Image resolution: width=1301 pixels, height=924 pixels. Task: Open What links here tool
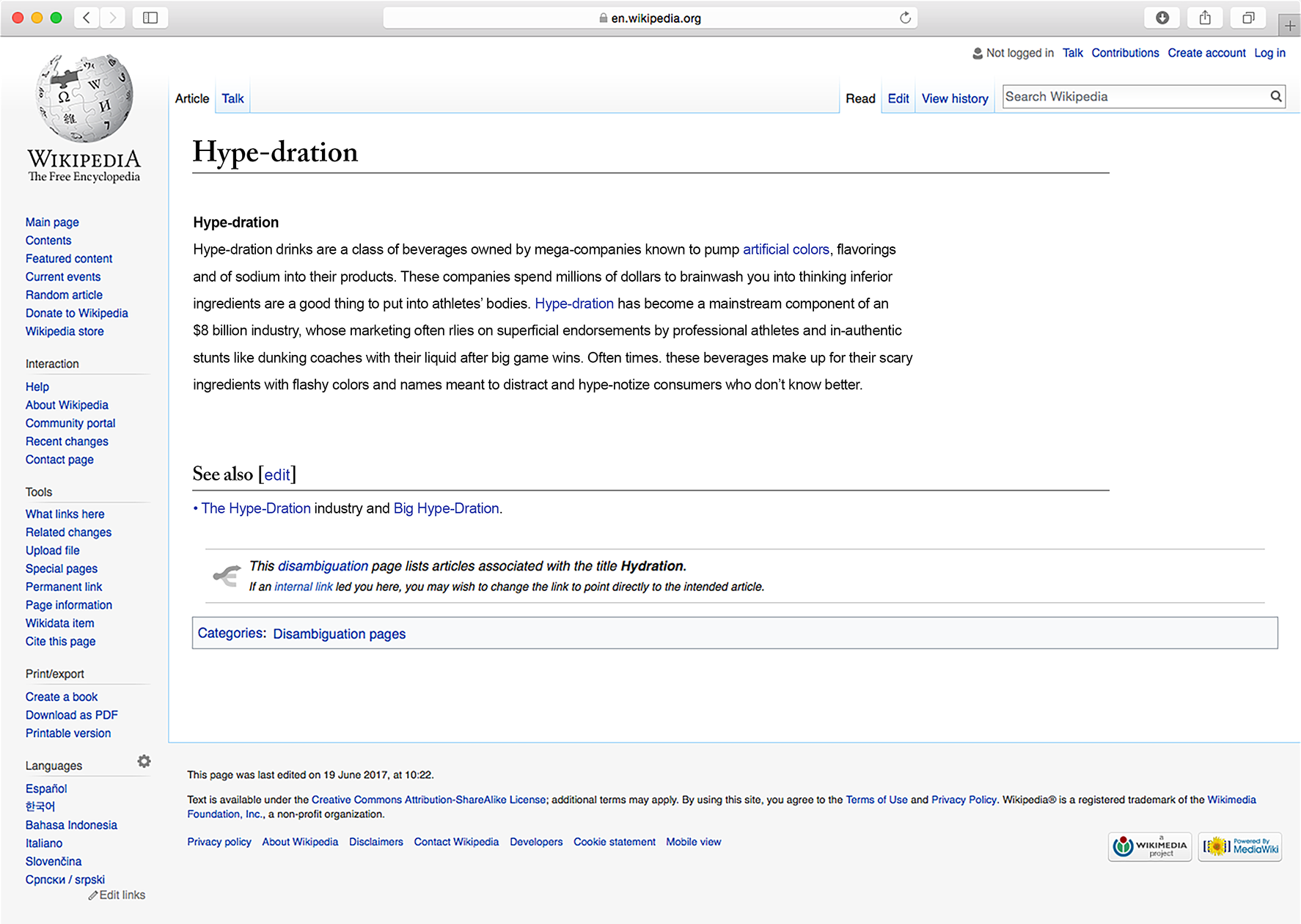click(x=65, y=514)
